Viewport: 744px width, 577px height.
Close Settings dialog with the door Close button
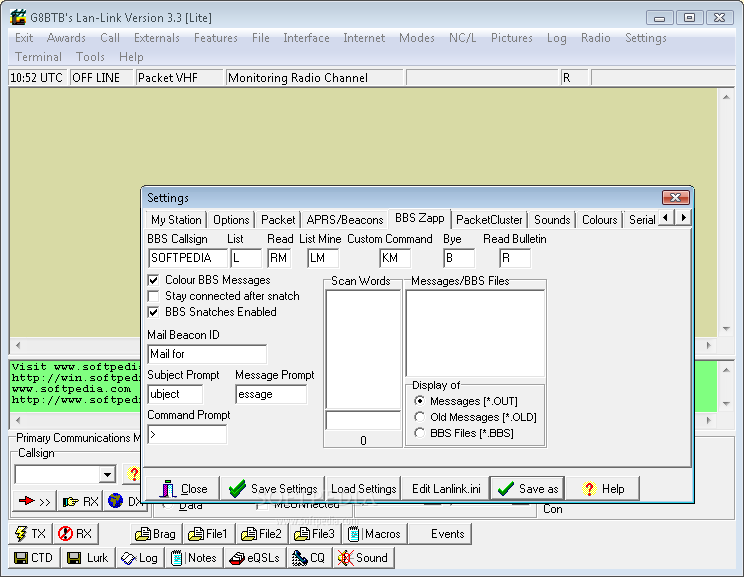(183, 488)
